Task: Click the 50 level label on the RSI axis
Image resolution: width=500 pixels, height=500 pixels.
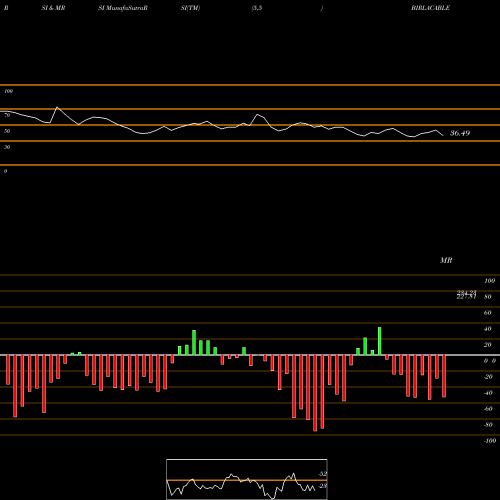Action: (7, 131)
